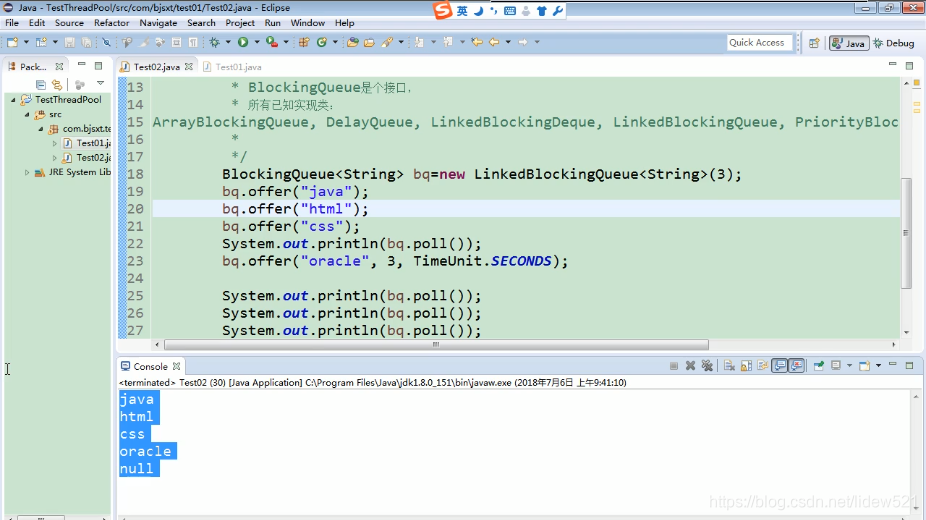
Task: Toggle Skip All Breakpoints icon
Action: [106, 42]
